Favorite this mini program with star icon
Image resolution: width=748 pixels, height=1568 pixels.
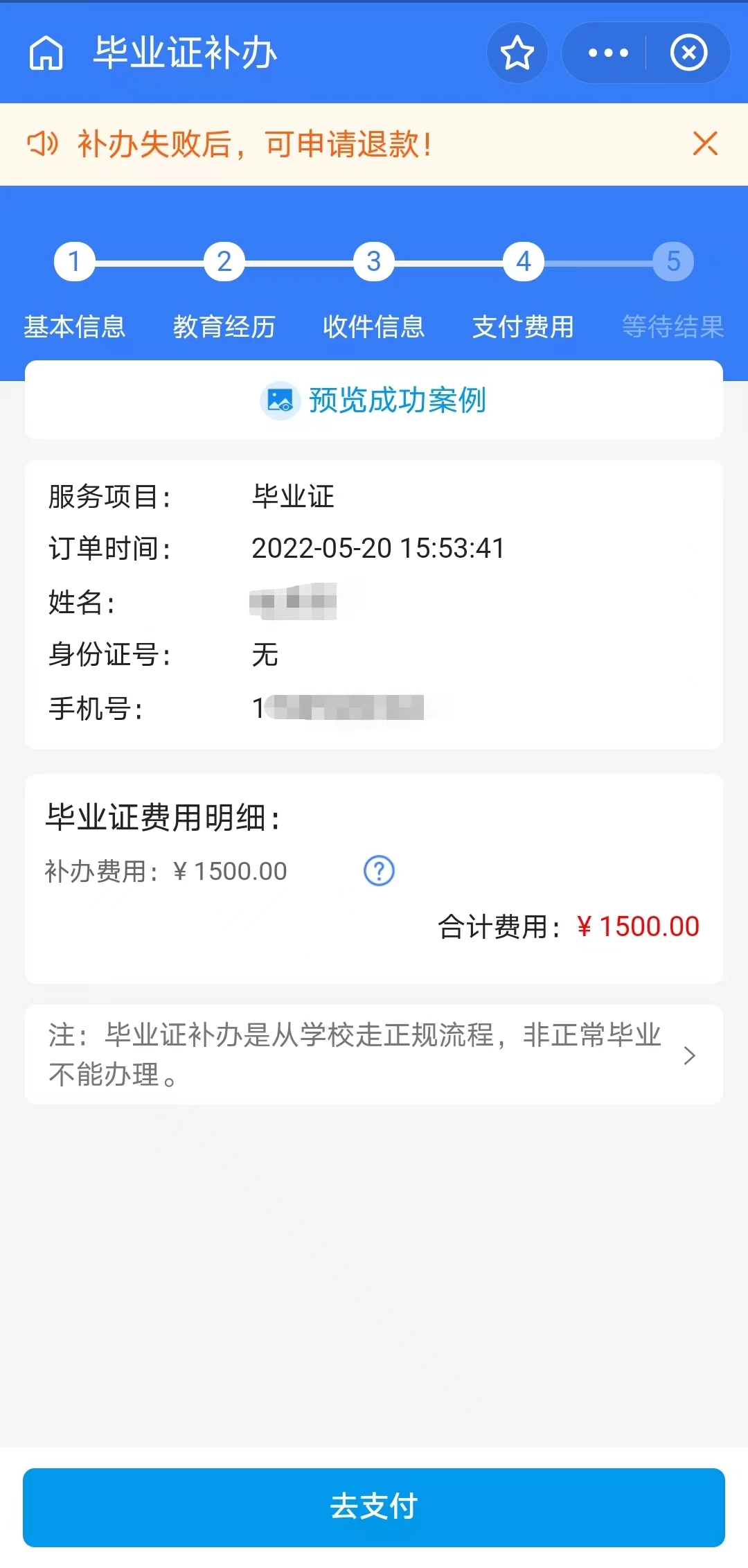tap(517, 53)
